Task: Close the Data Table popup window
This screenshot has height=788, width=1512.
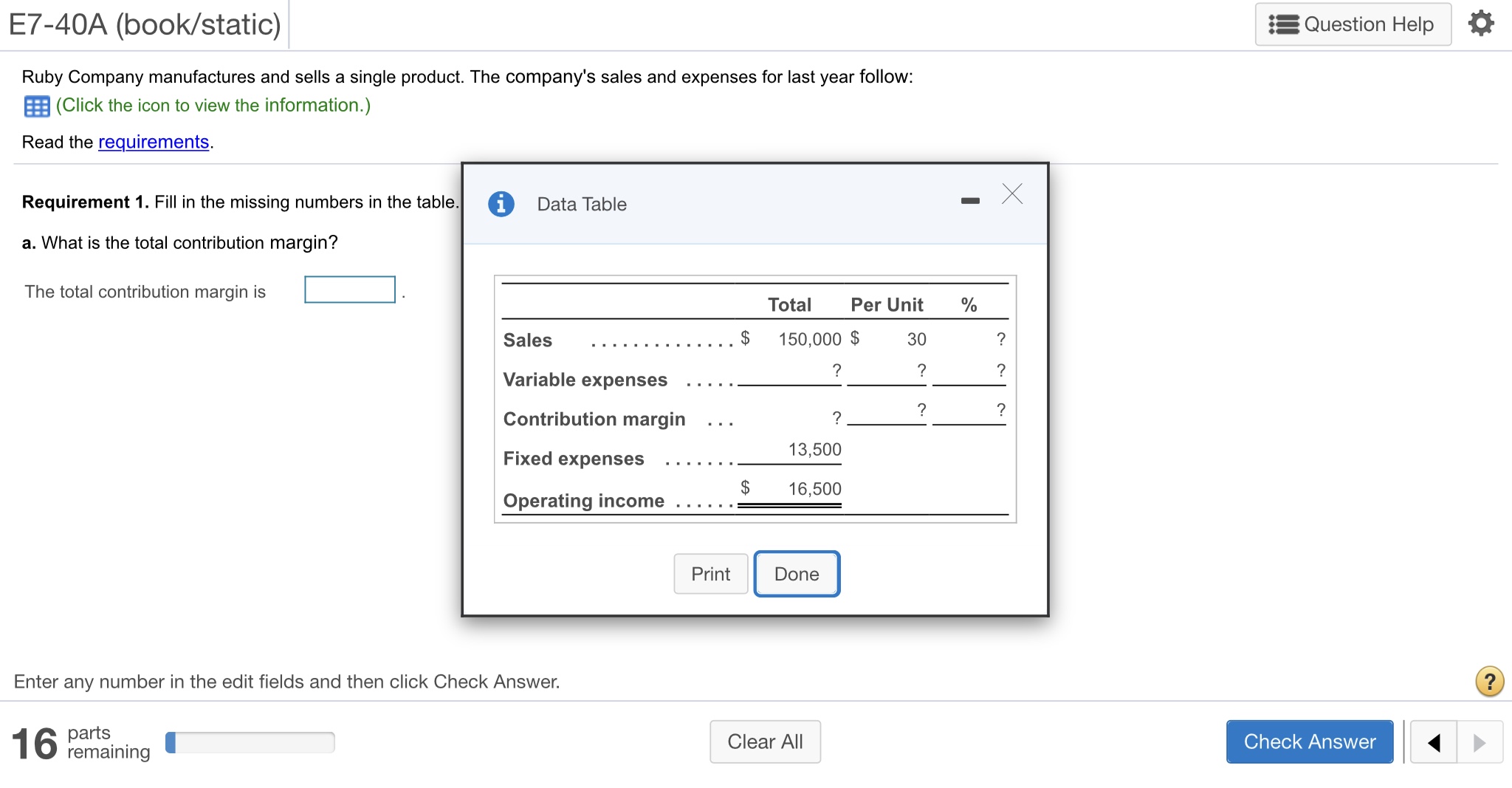Action: coord(1012,194)
